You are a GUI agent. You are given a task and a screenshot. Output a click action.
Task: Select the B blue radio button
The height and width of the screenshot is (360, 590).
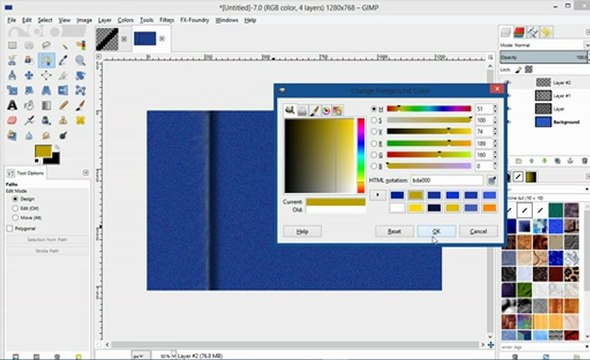click(374, 166)
